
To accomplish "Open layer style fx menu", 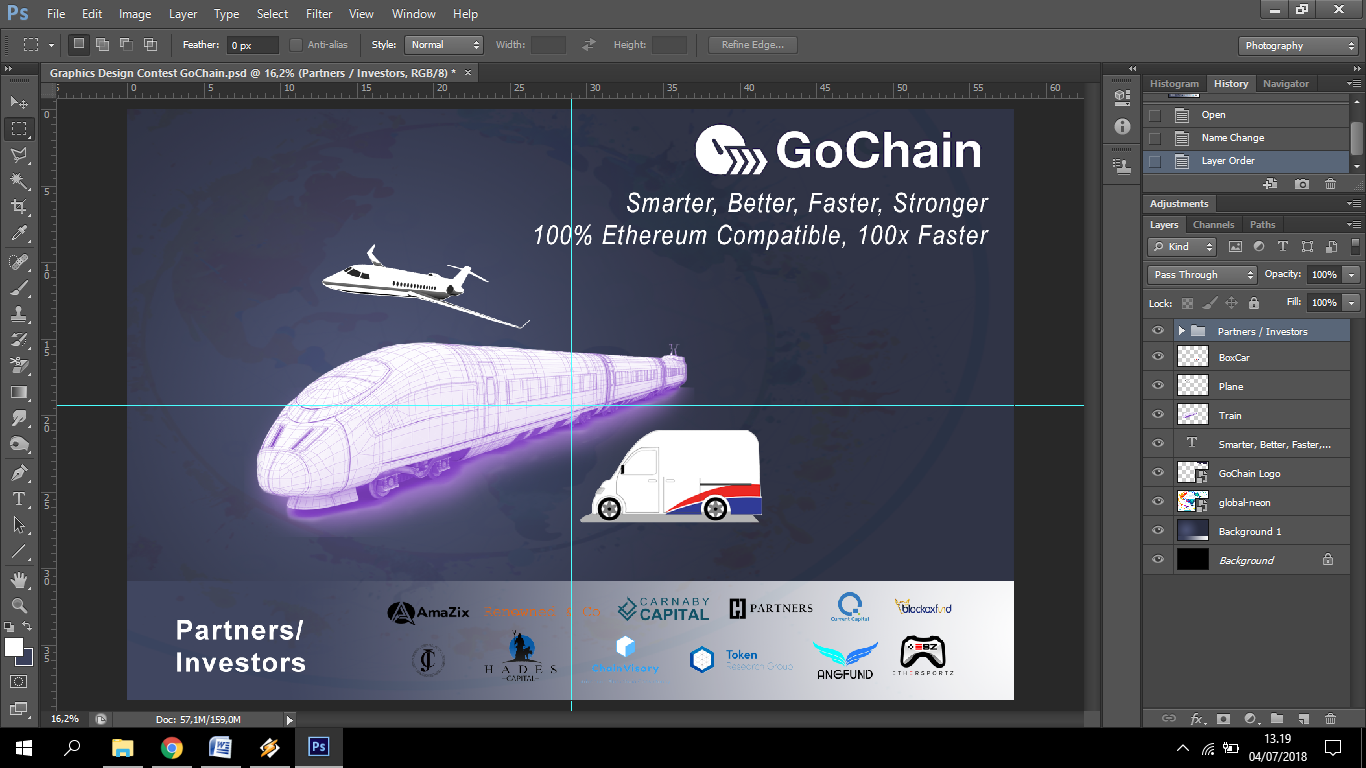I will point(1197,719).
